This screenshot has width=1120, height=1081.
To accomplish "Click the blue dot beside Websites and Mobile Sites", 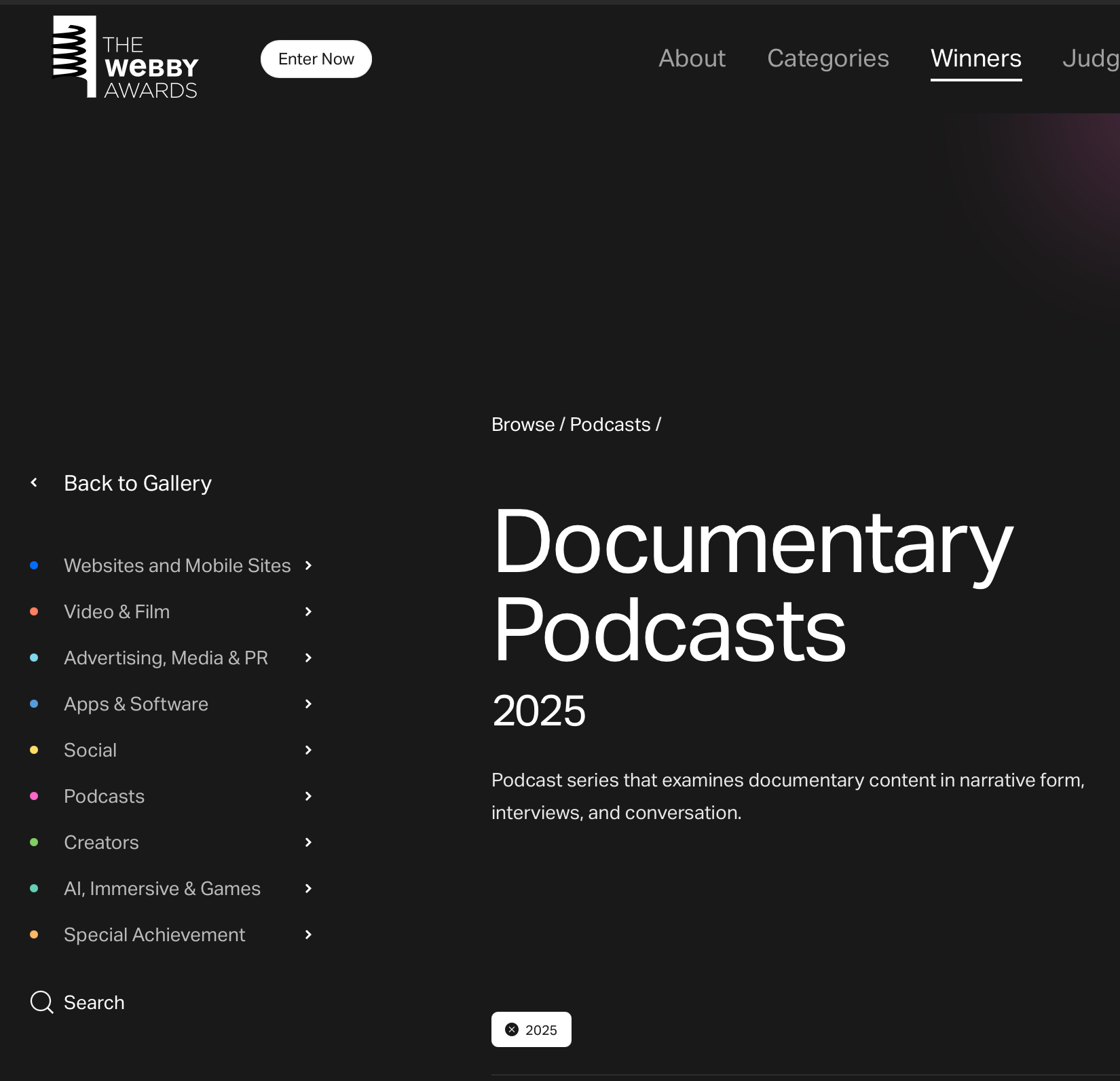I will 34,565.
